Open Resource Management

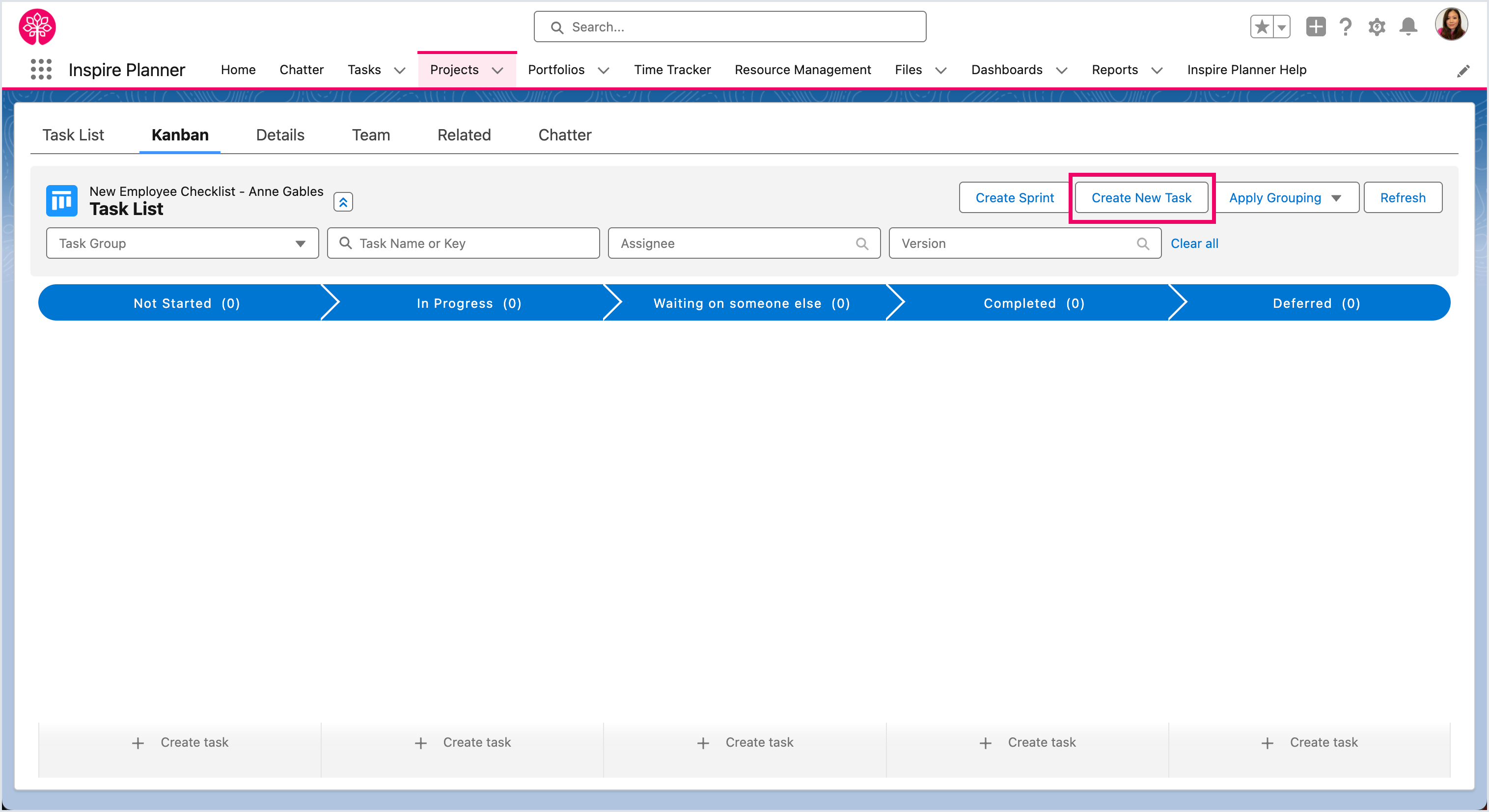(x=802, y=69)
